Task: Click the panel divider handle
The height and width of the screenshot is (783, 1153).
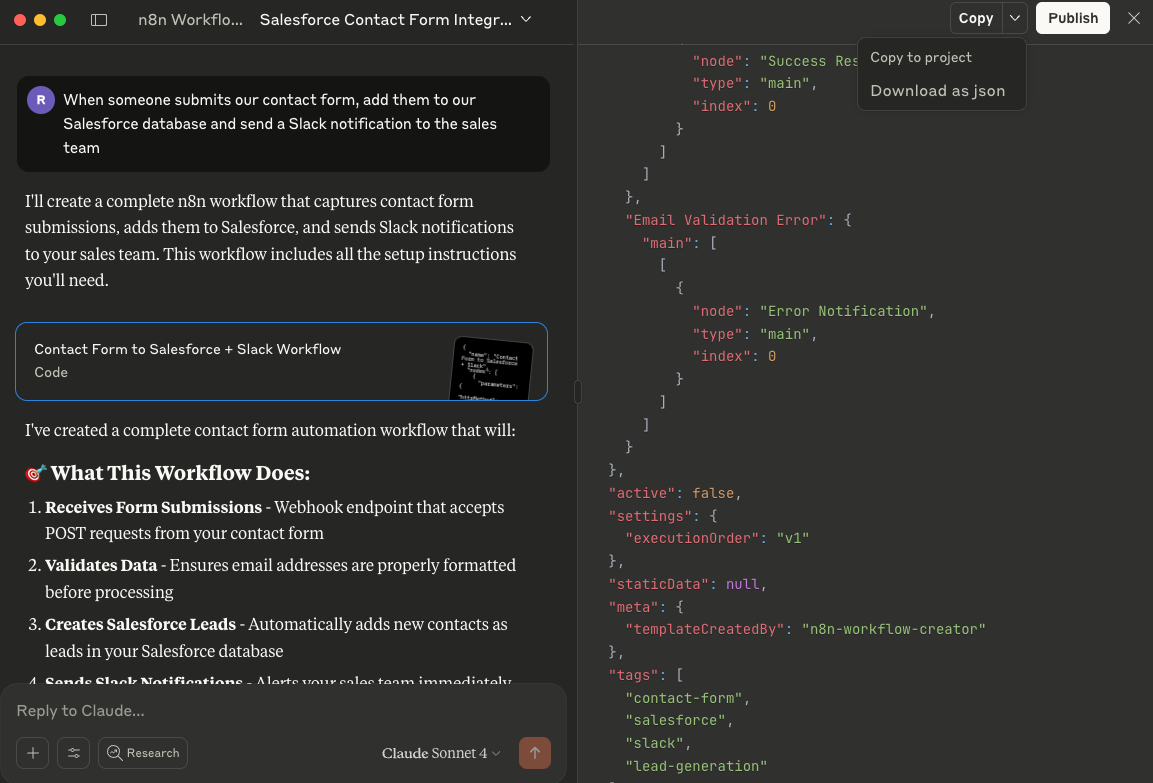Action: coord(577,392)
